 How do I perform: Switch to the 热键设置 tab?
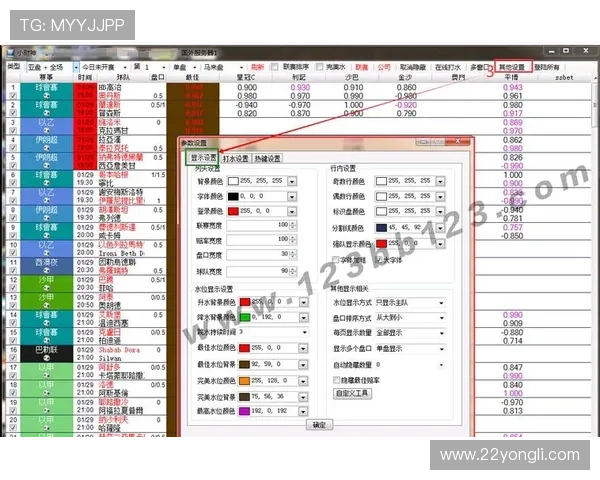point(268,157)
